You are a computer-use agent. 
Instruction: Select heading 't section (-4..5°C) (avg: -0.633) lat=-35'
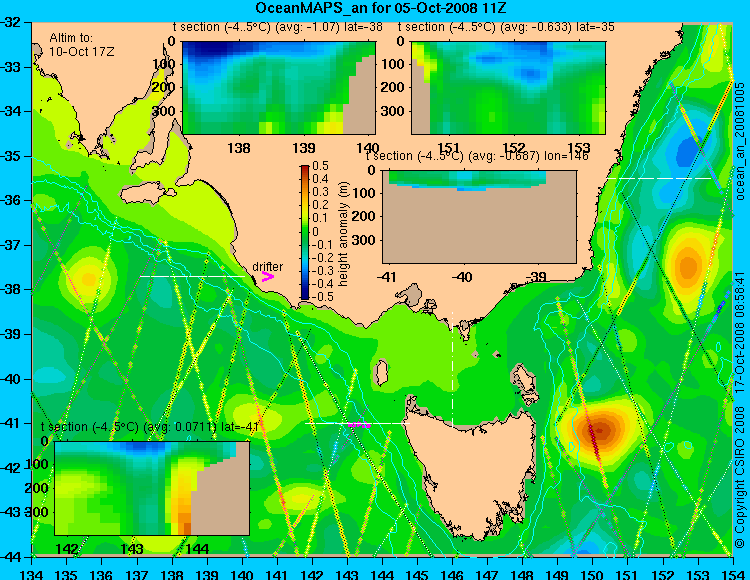pos(506,27)
